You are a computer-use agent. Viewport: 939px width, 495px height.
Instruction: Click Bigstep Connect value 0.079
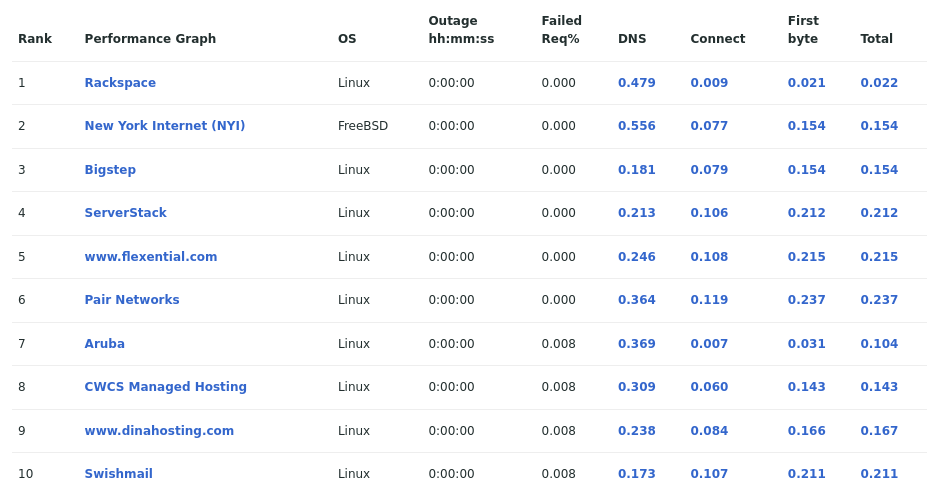(x=709, y=169)
